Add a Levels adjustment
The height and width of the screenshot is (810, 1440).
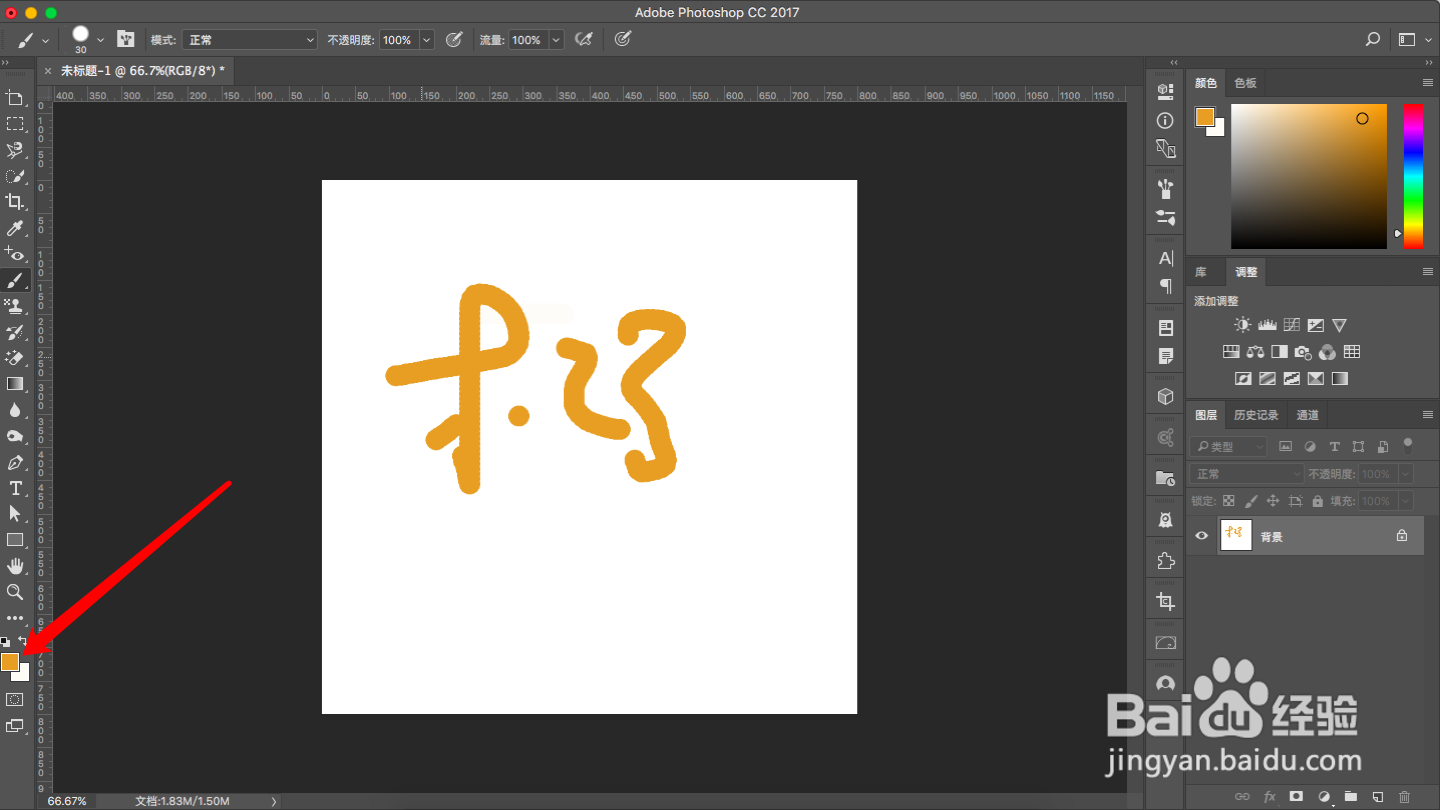pyautogui.click(x=1267, y=325)
